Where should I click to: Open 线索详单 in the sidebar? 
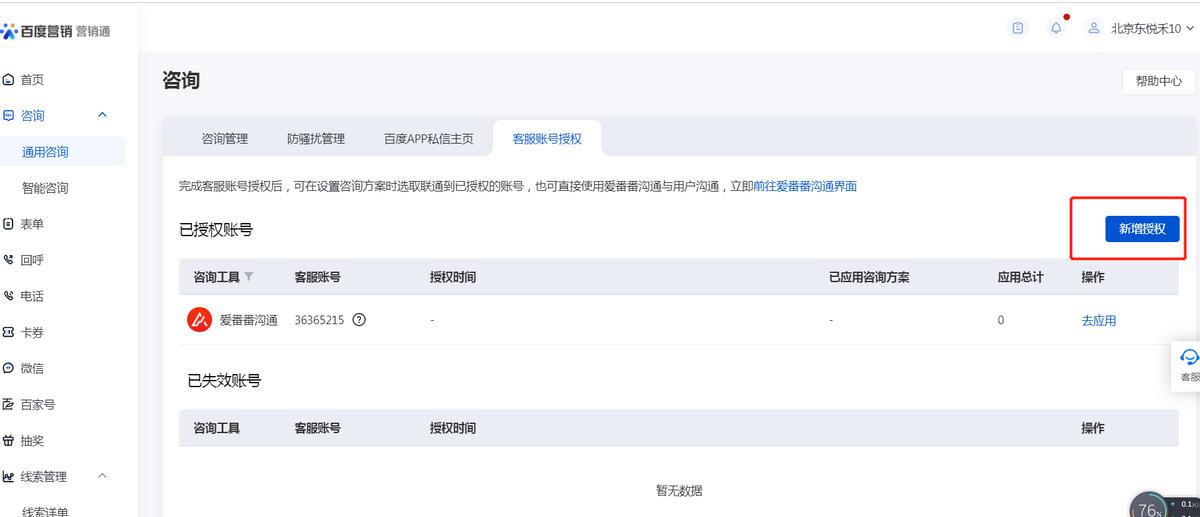[45, 511]
